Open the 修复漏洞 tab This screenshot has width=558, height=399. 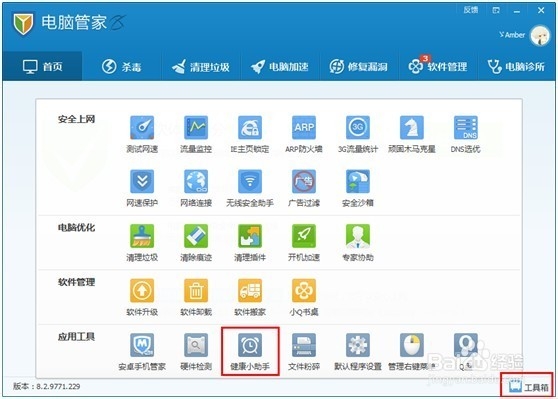pos(359,66)
